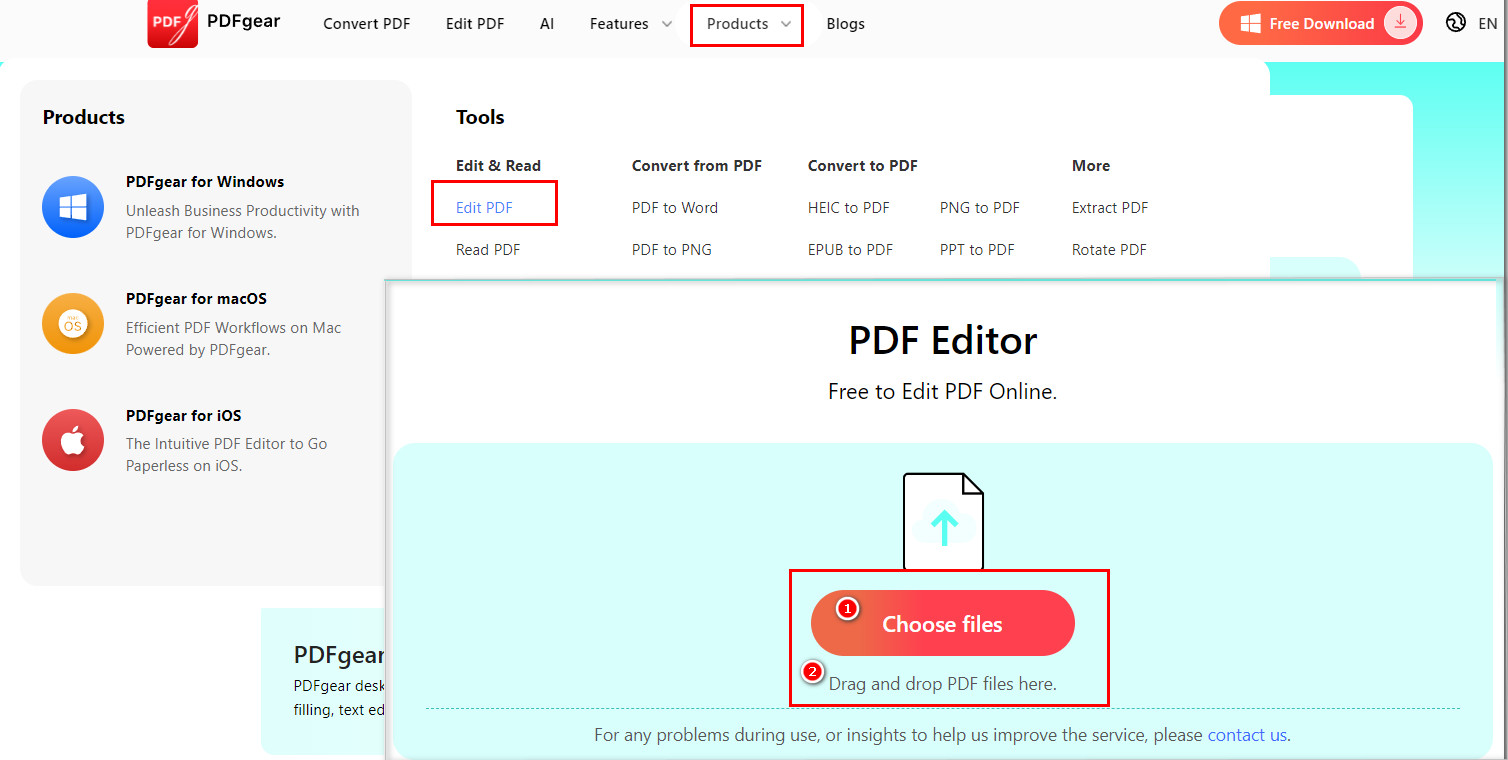Click the PDFgear for macOS icon
Image resolution: width=1508 pixels, height=760 pixels.
[73, 324]
